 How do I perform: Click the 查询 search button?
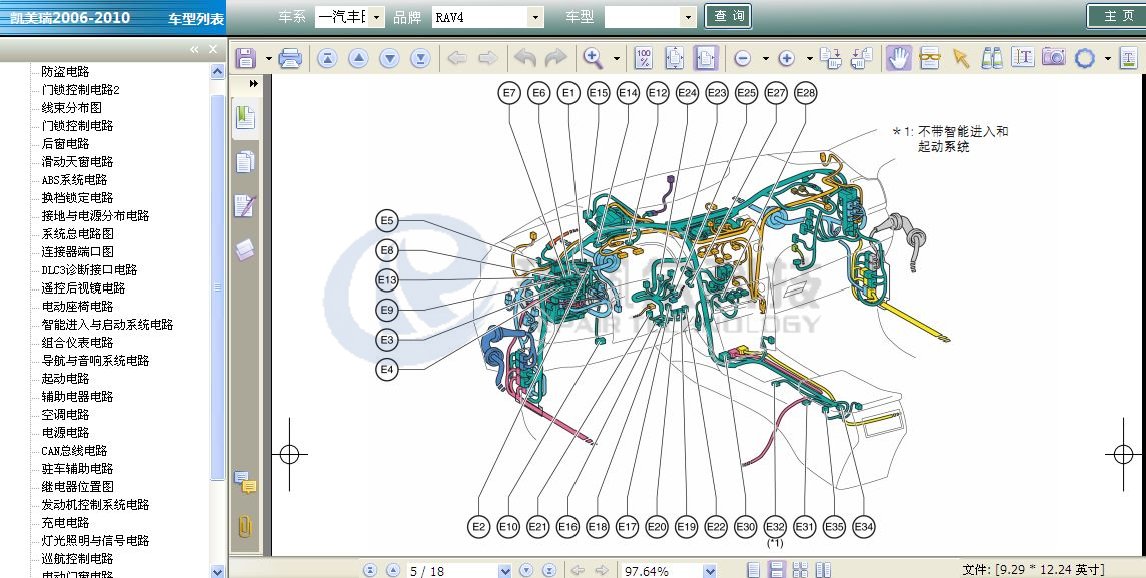tap(730, 17)
